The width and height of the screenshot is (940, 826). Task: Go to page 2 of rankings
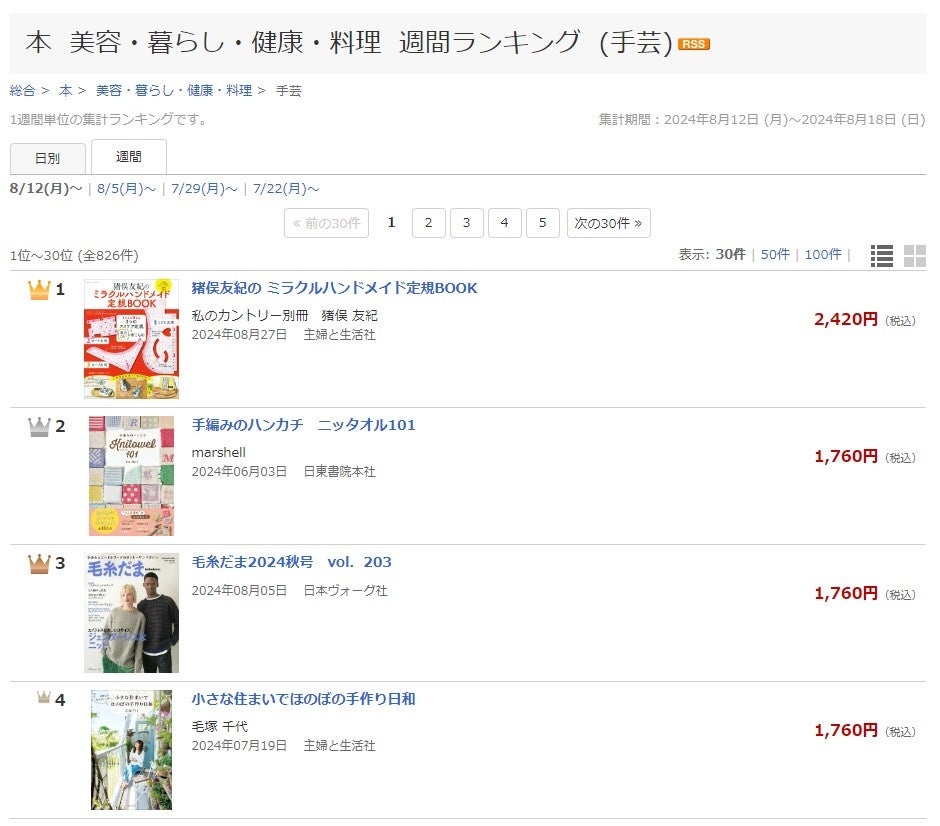(429, 223)
